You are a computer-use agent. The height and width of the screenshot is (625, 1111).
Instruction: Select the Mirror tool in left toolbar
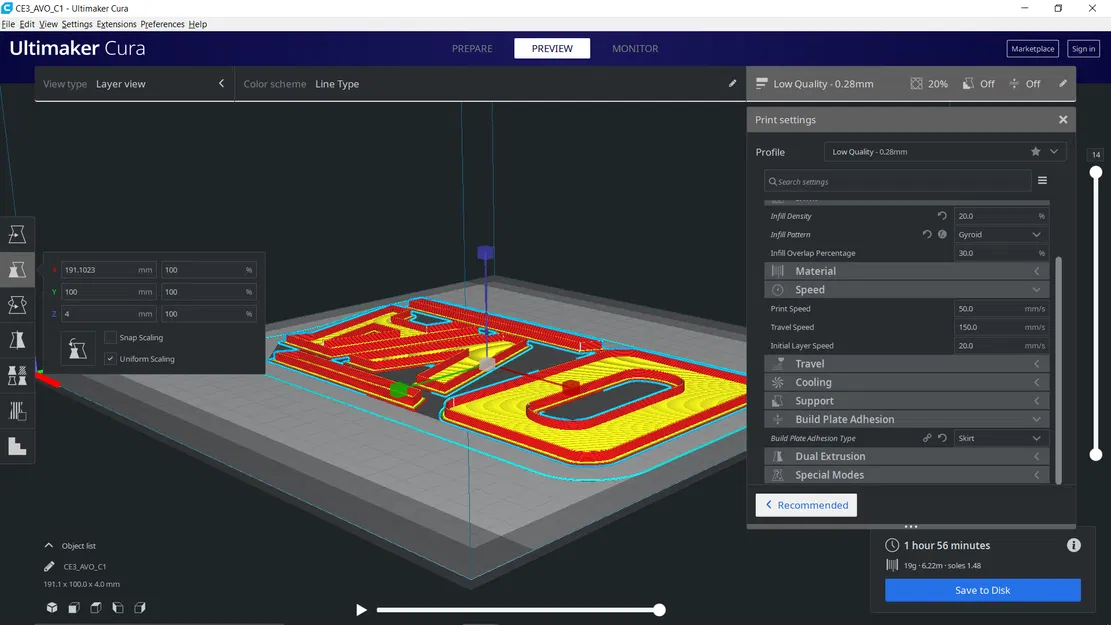17,340
